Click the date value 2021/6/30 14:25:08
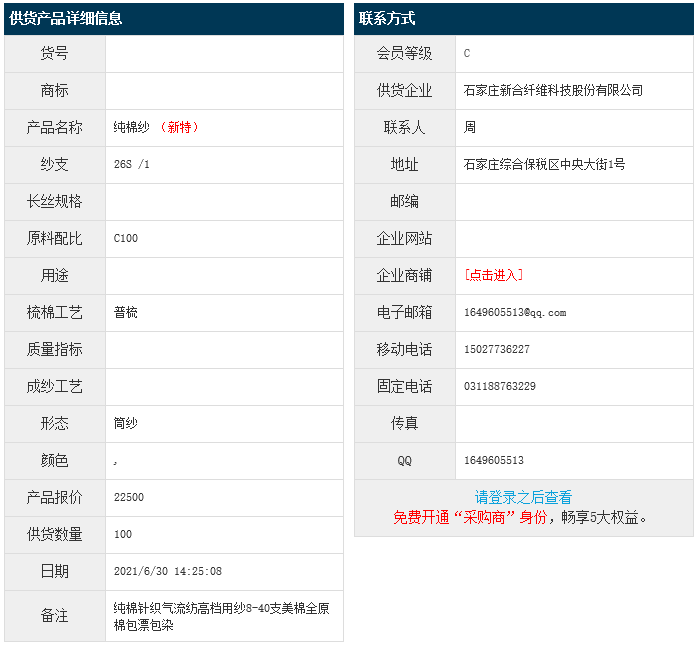The image size is (698, 646). pyautogui.click(x=168, y=571)
